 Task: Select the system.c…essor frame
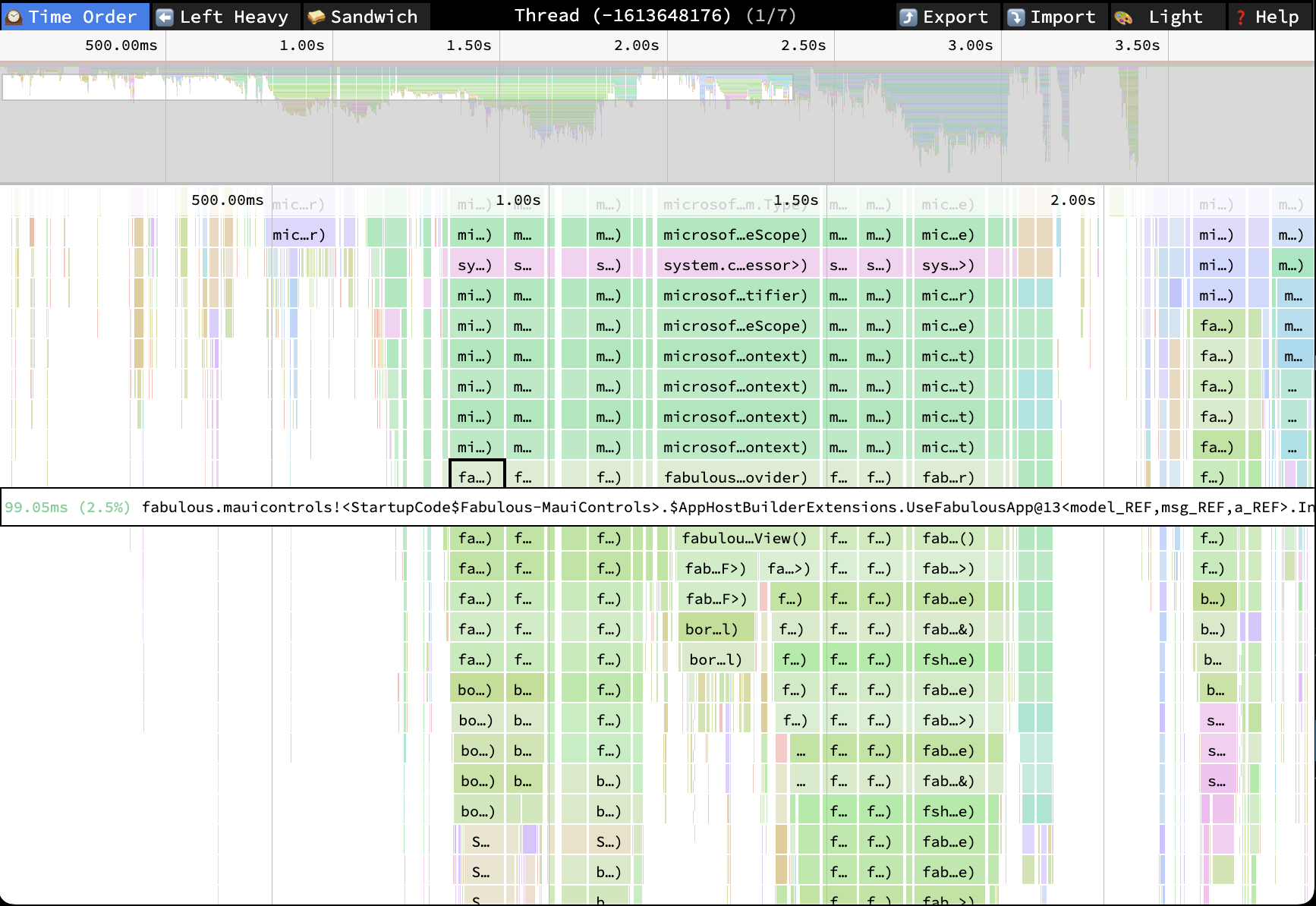coord(736,264)
